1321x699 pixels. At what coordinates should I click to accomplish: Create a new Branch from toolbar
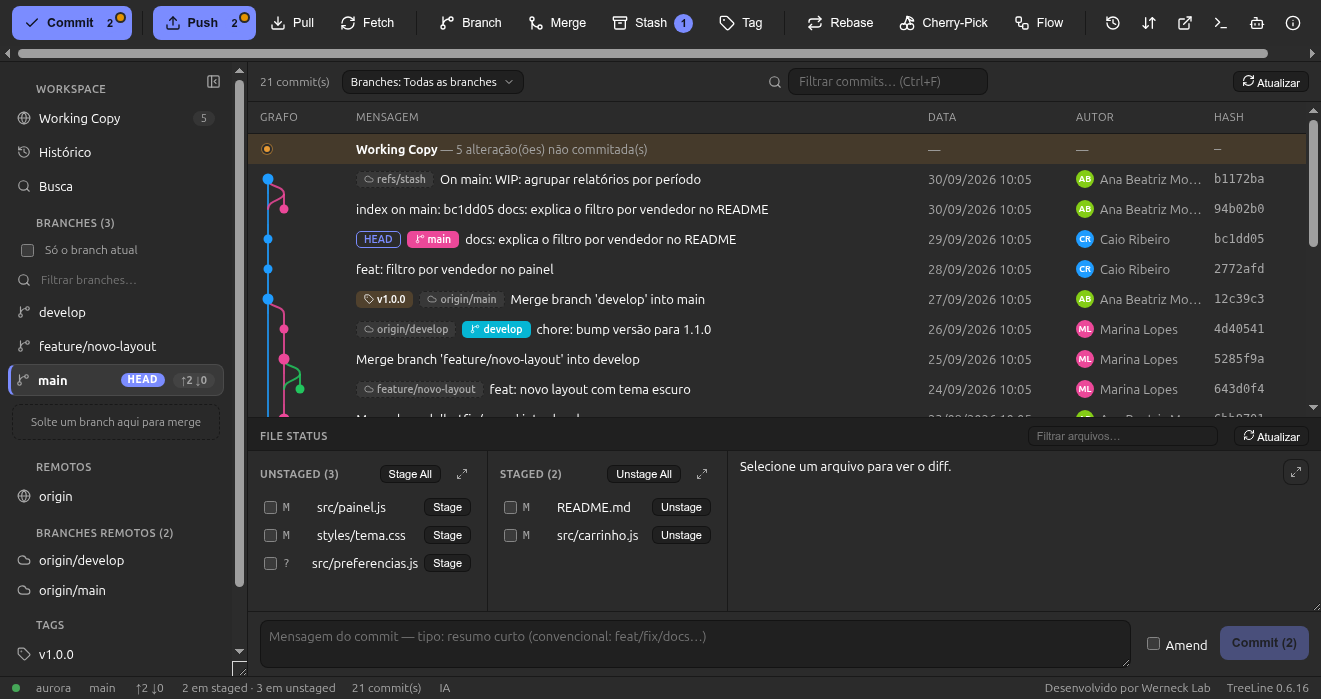click(470, 23)
